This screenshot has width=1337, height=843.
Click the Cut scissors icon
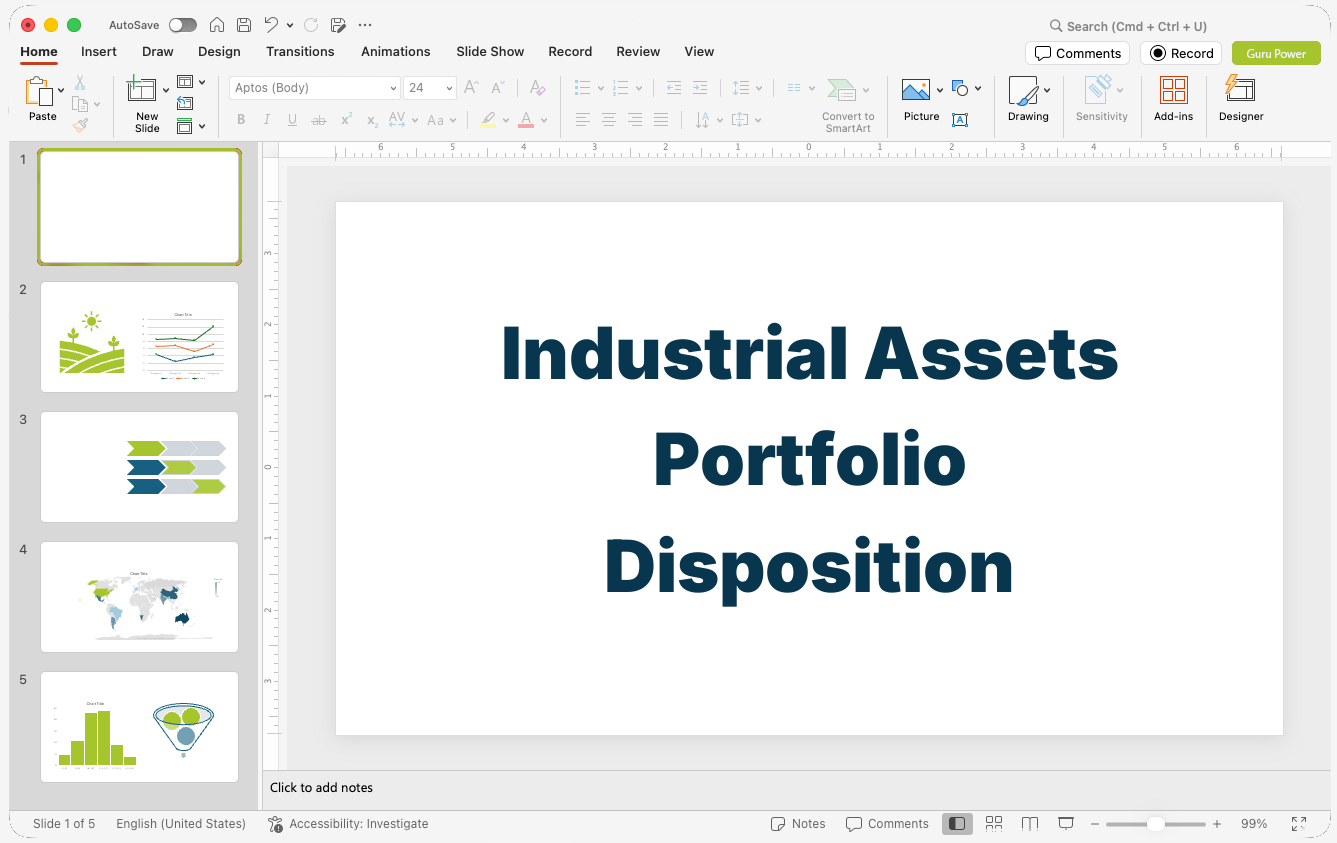(x=80, y=83)
